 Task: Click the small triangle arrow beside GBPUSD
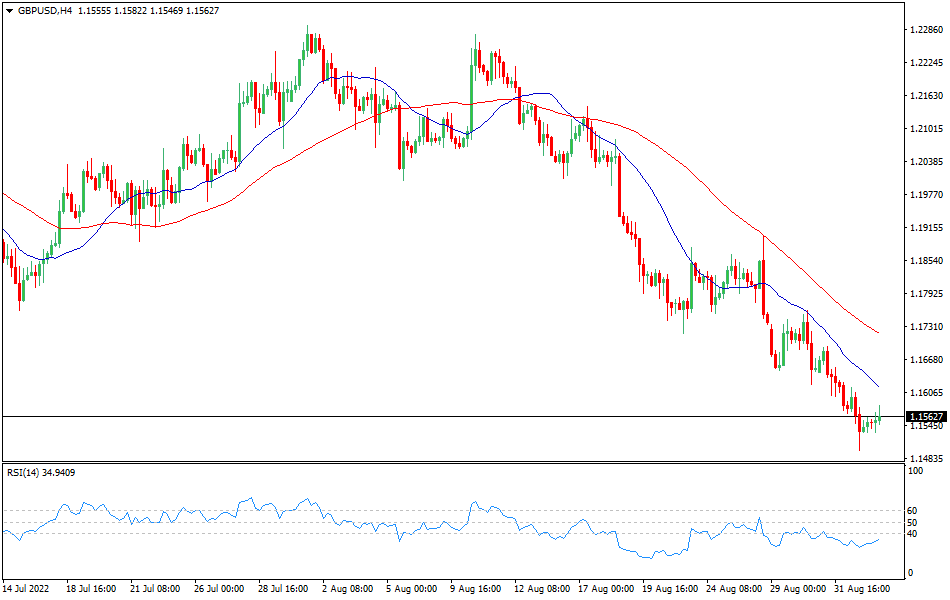pyautogui.click(x=9, y=10)
